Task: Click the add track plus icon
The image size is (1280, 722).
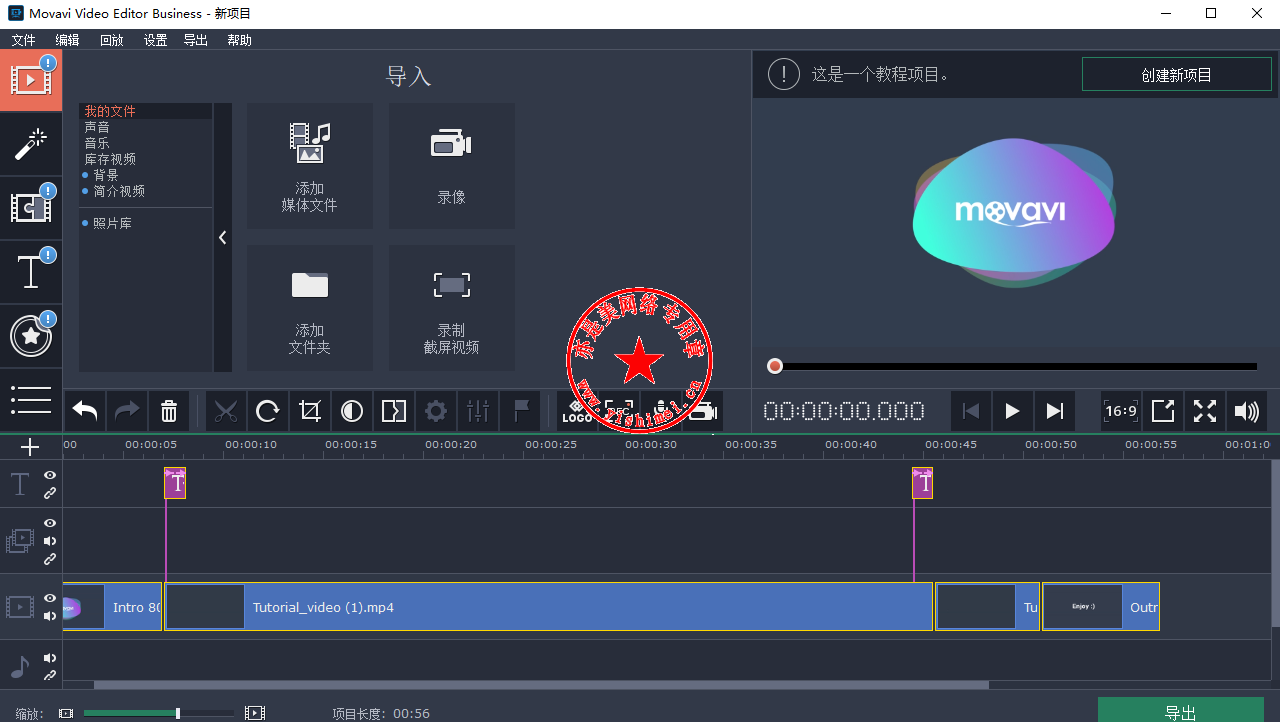Action: coord(30,447)
